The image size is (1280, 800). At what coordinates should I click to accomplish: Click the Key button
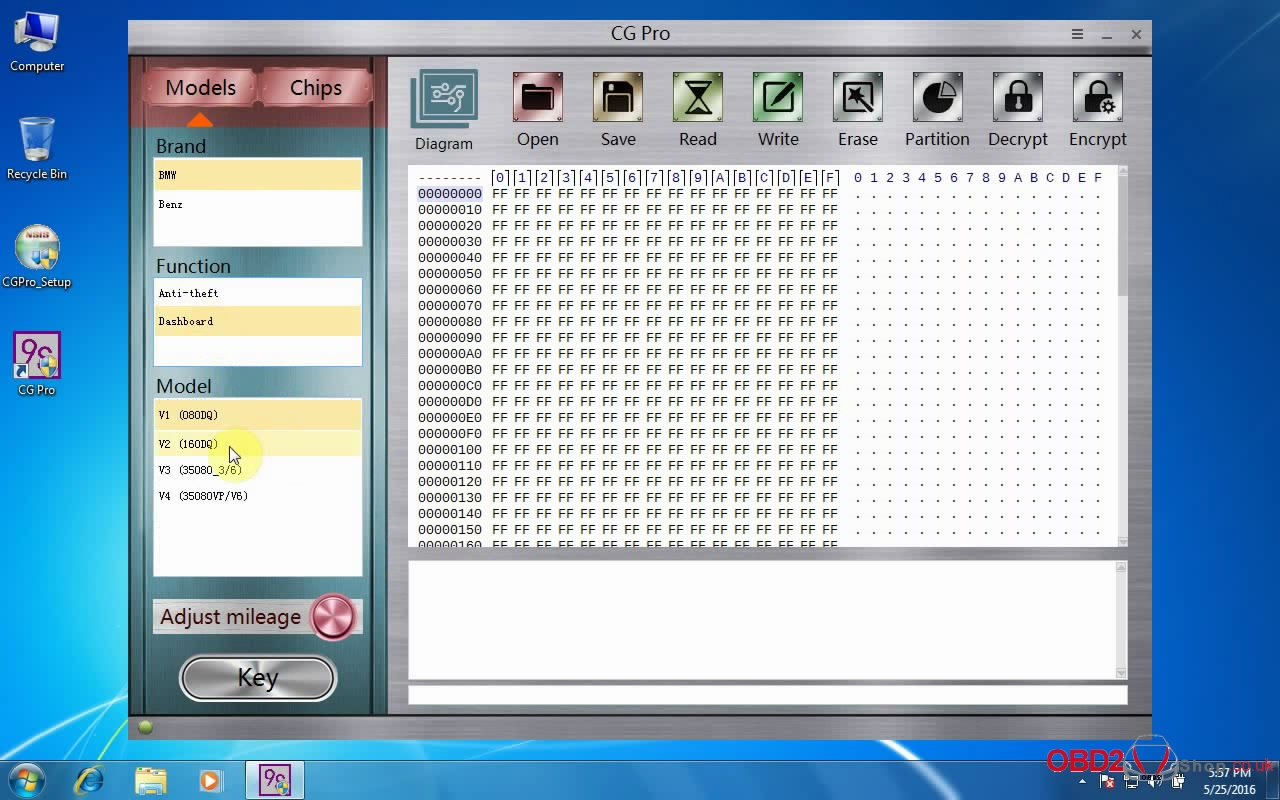click(x=257, y=678)
